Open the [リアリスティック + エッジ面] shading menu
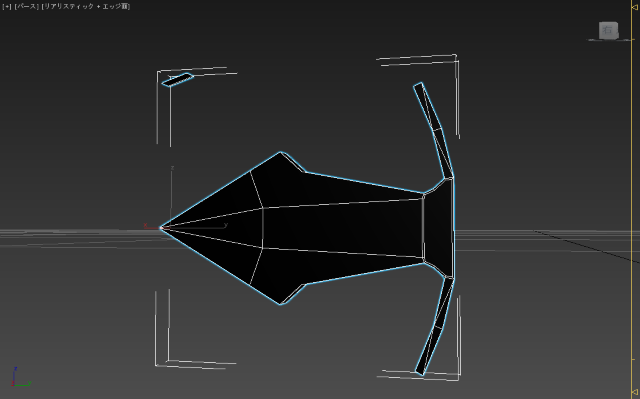640x399 pixels. 86,7
